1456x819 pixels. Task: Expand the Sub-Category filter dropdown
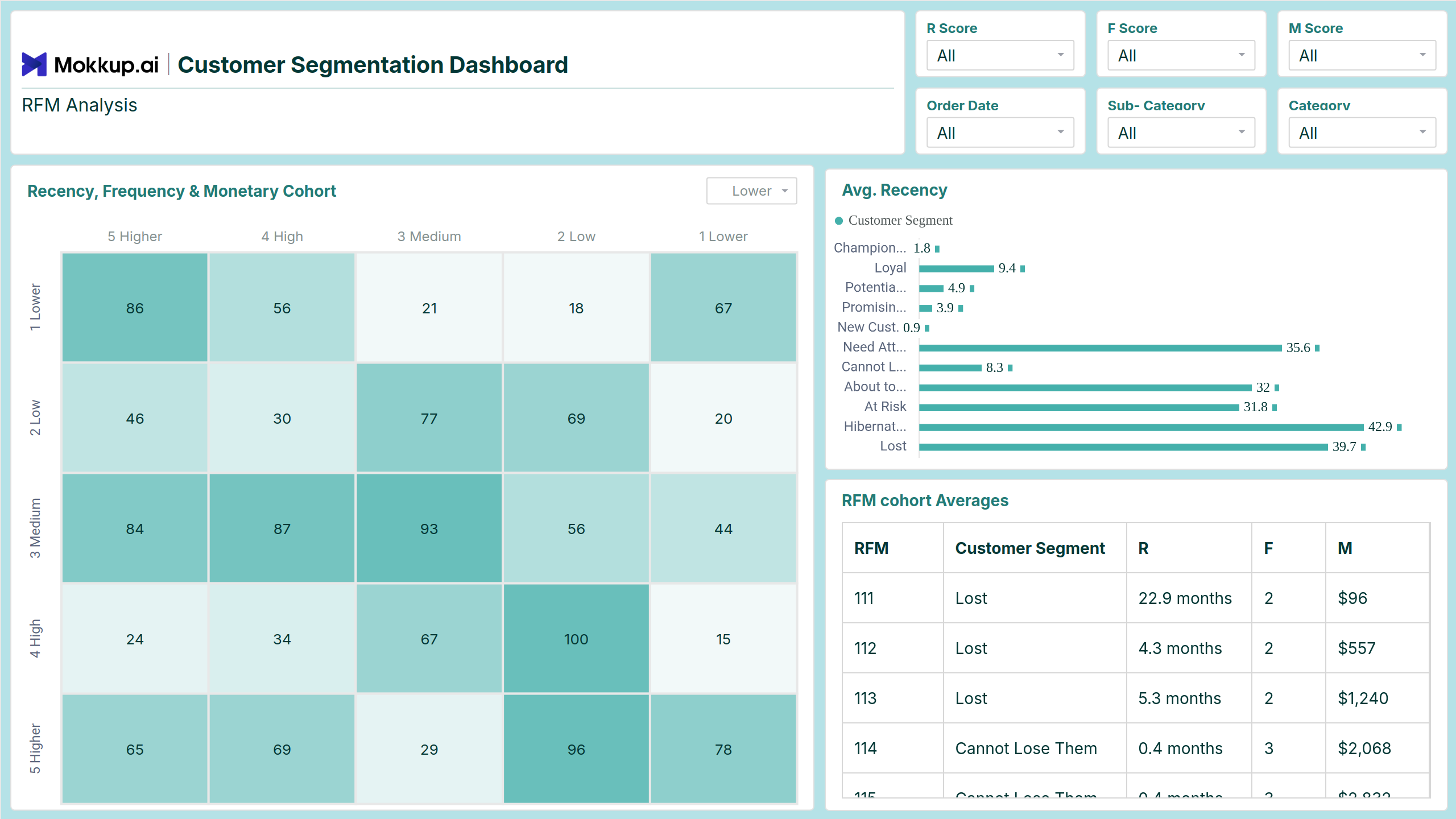click(x=1181, y=133)
